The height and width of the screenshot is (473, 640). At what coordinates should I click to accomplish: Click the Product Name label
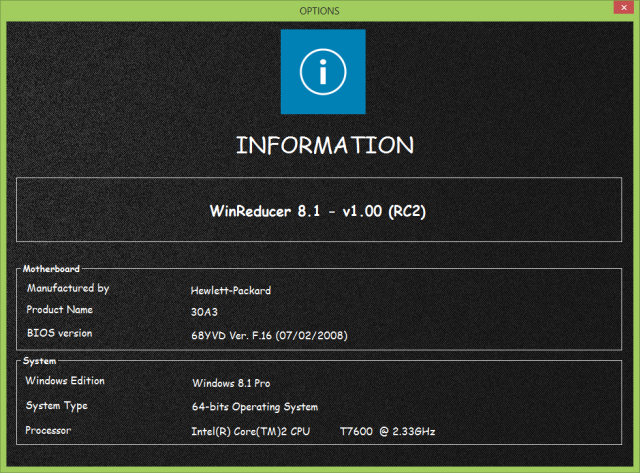coord(59,310)
